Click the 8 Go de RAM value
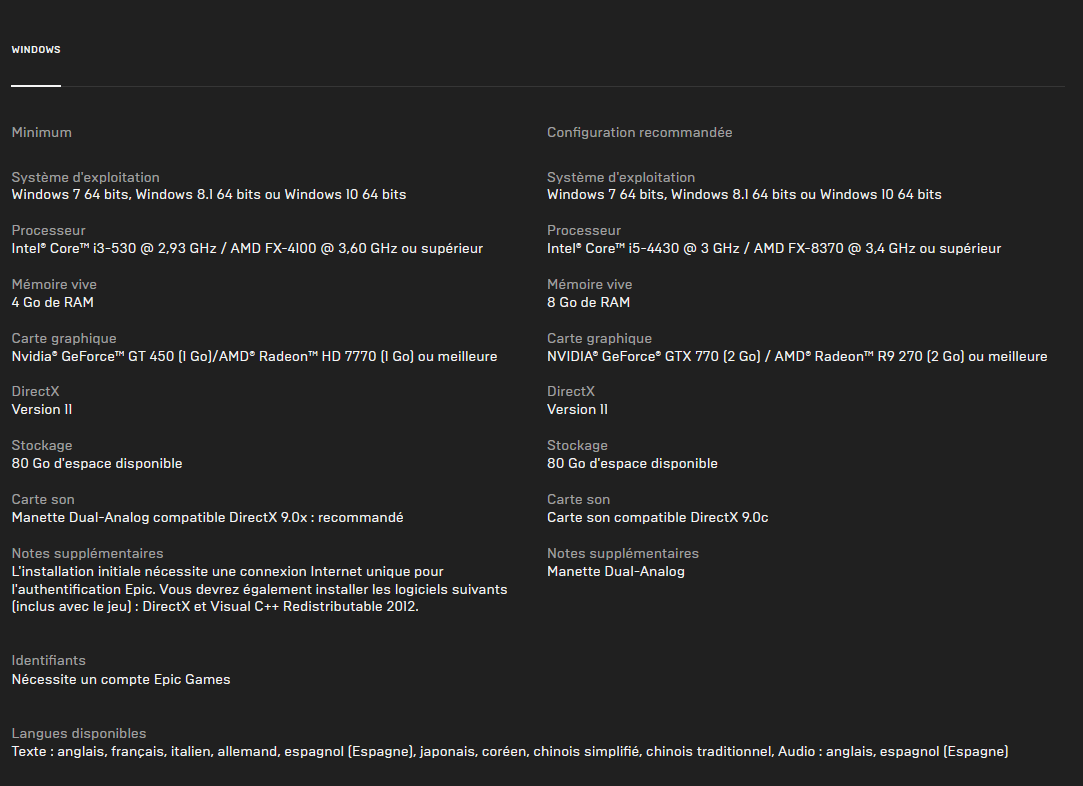 [588, 303]
